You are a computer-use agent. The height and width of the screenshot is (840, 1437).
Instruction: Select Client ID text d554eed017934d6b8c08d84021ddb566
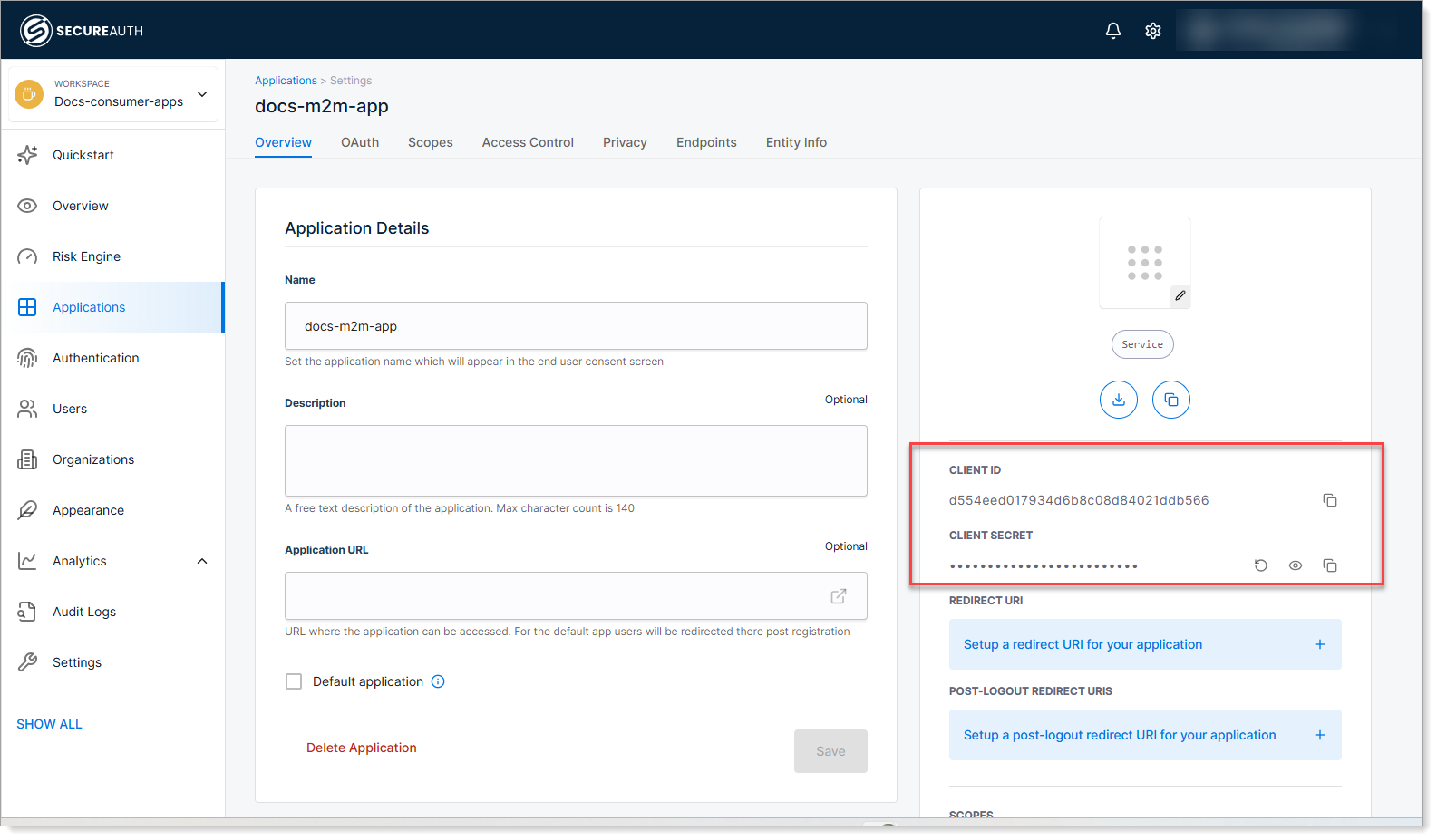click(1079, 500)
